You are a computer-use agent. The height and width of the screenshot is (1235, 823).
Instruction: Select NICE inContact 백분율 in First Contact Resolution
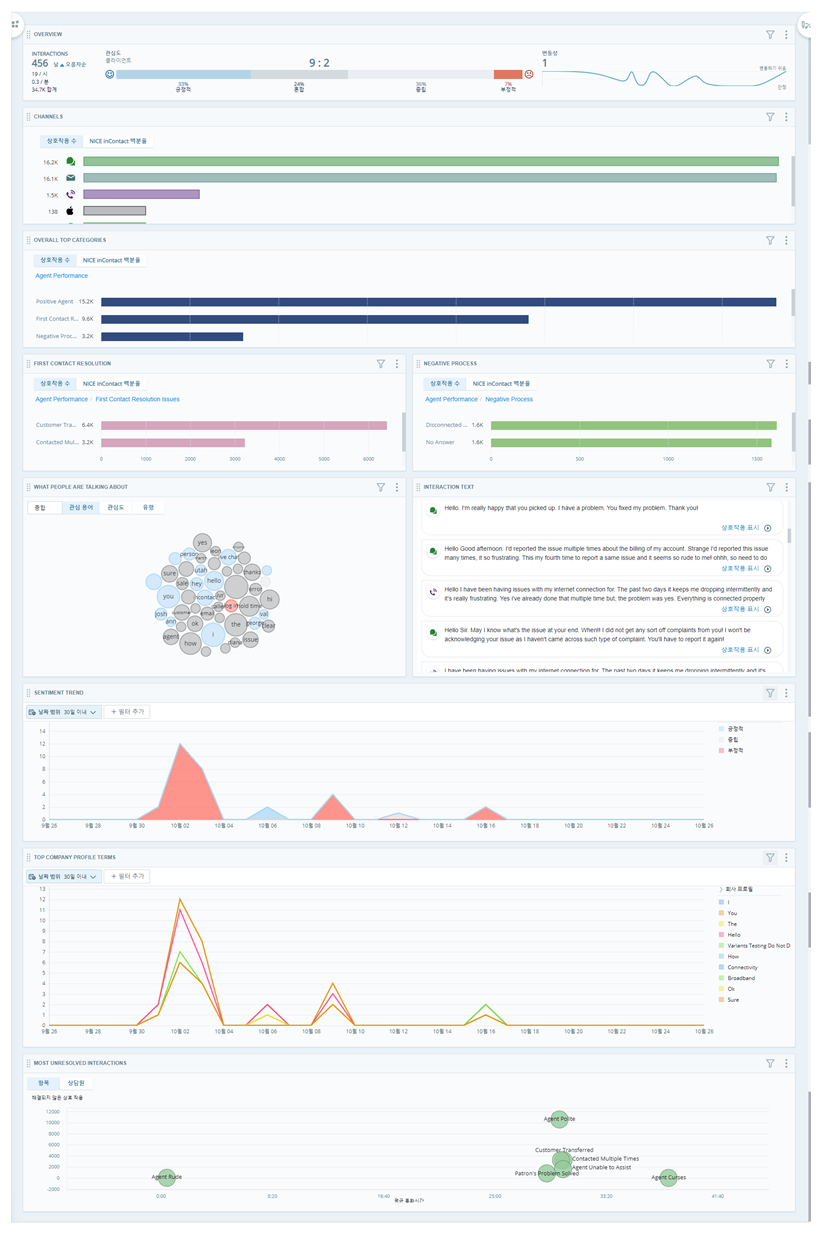[111, 383]
